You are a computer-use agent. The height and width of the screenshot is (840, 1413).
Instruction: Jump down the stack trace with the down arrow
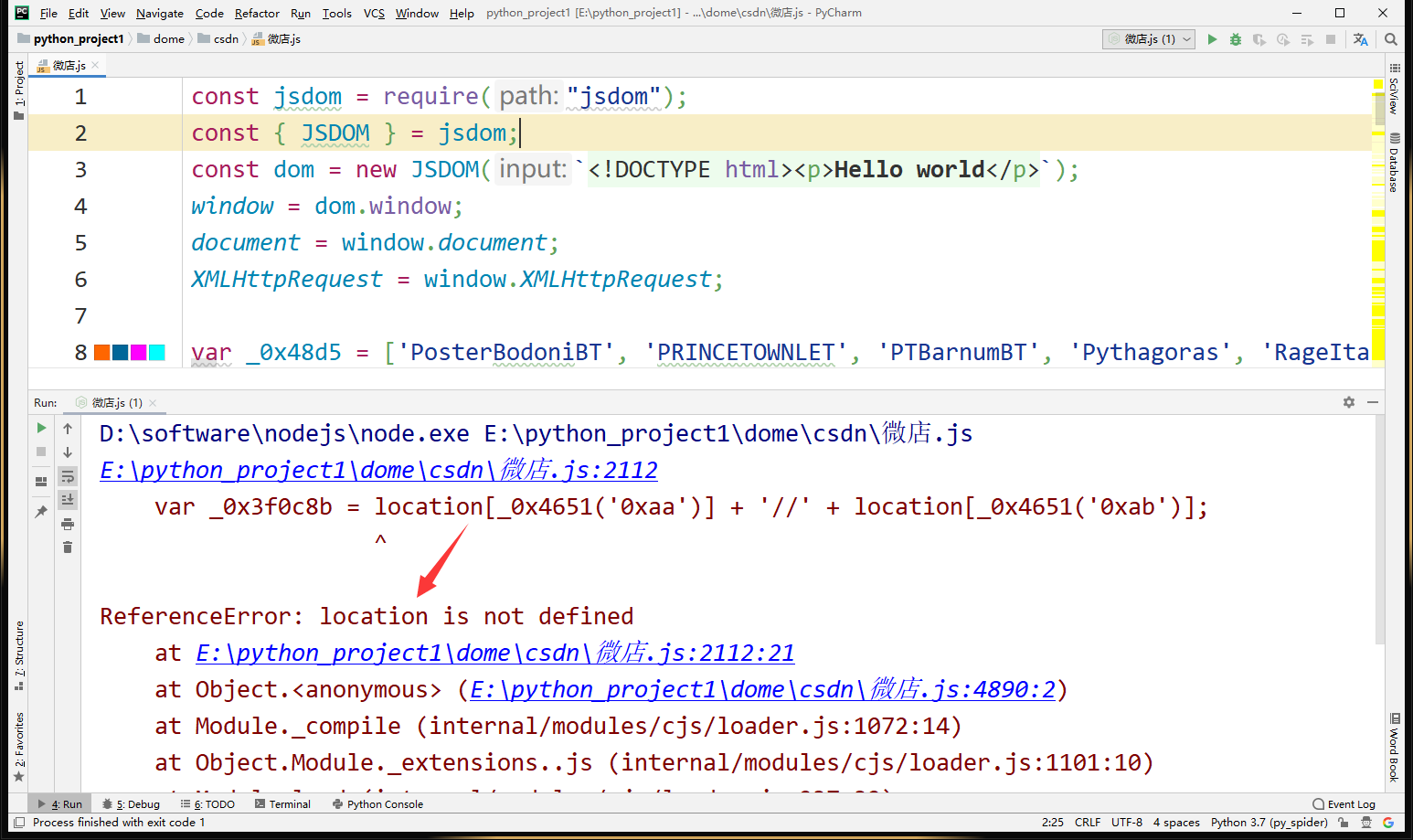click(68, 452)
